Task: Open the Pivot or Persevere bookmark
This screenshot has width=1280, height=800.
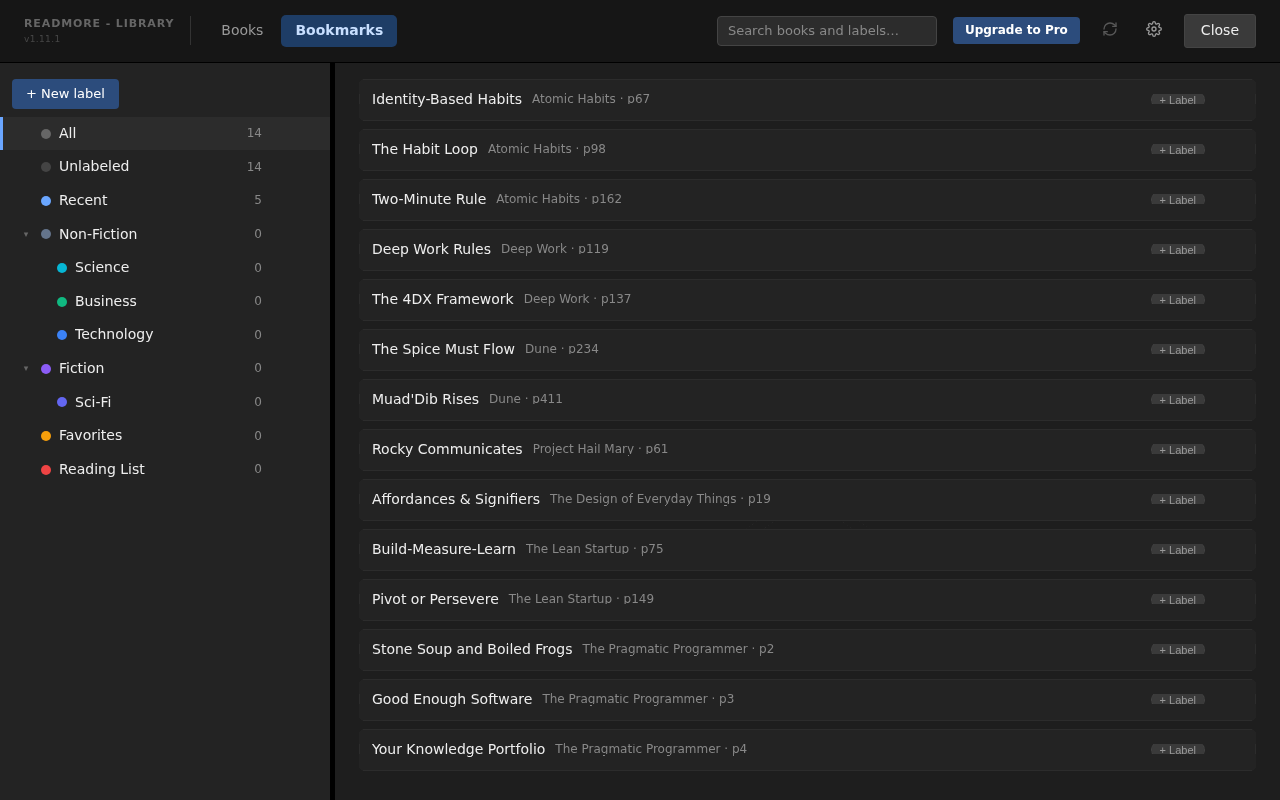Action: click(807, 600)
